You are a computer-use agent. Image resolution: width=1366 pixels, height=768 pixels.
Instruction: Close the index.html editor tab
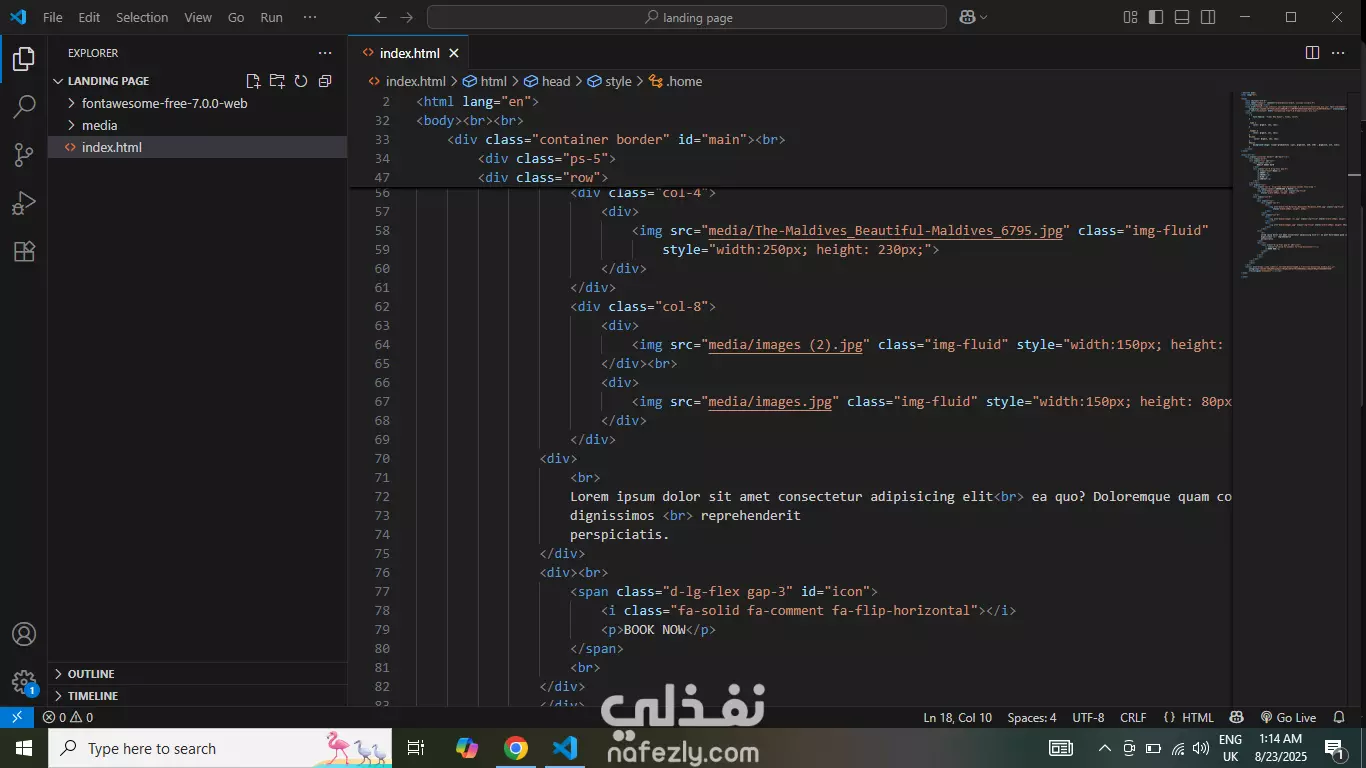[454, 53]
